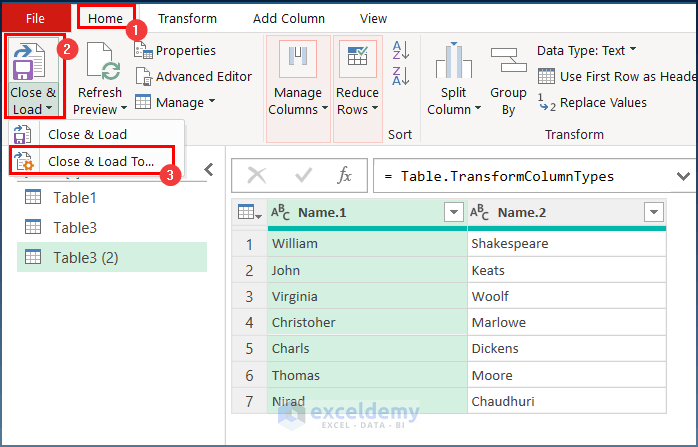Click cell 'Keats'
The width and height of the screenshot is (698, 447).
click(x=567, y=270)
